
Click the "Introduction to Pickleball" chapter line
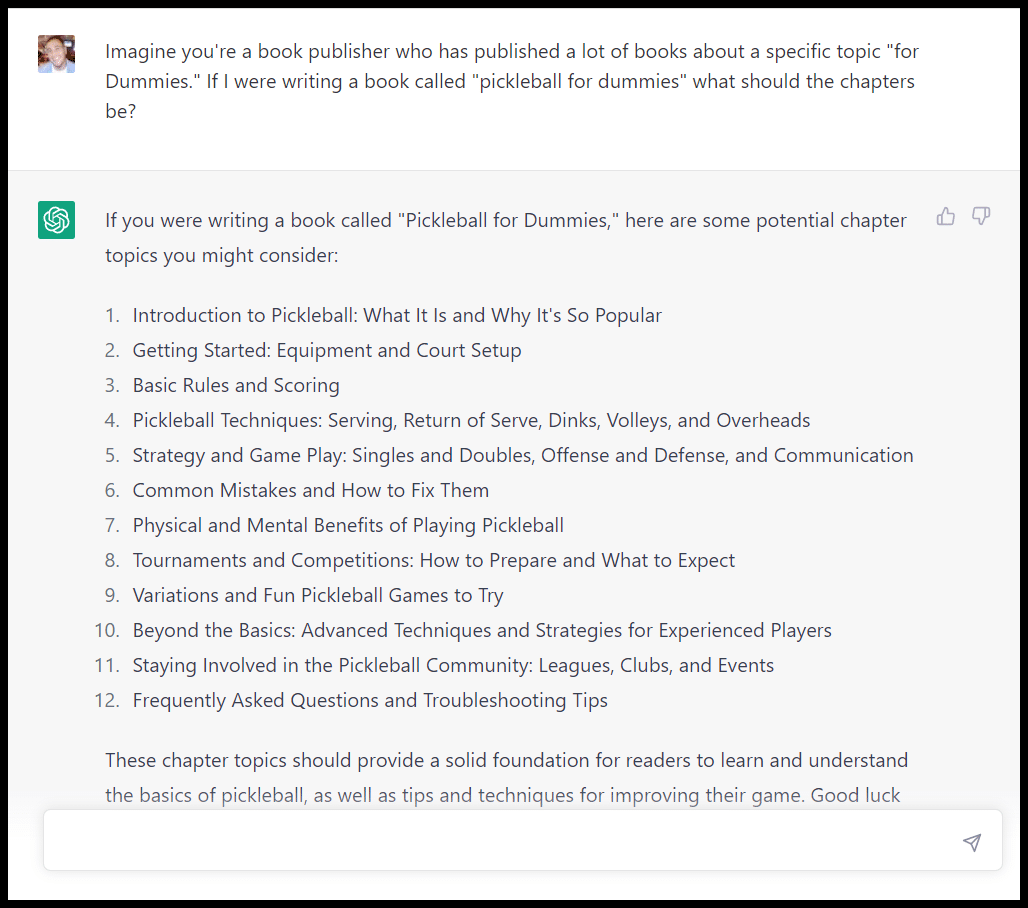pos(397,316)
